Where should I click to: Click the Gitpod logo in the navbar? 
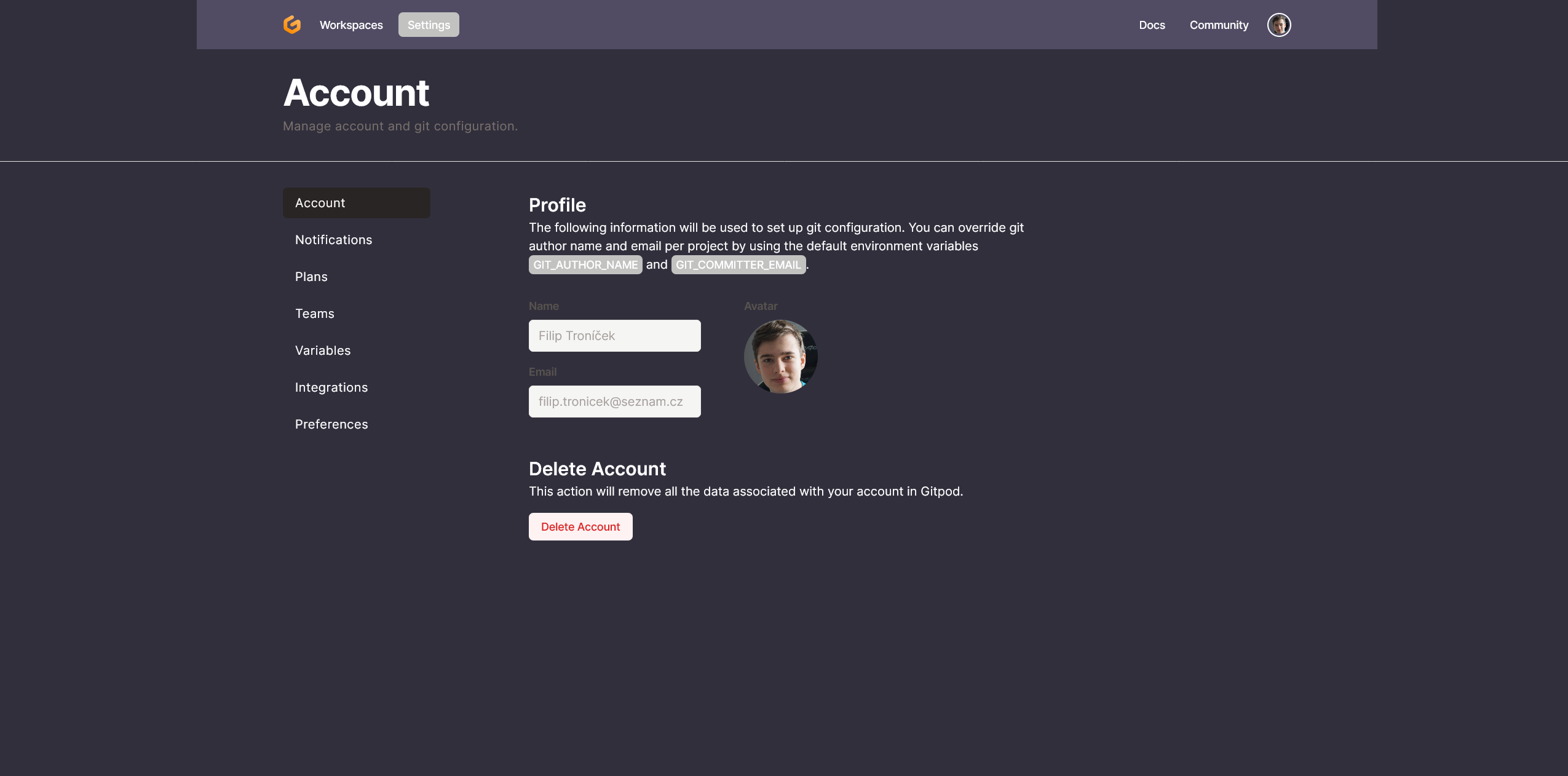[291, 25]
